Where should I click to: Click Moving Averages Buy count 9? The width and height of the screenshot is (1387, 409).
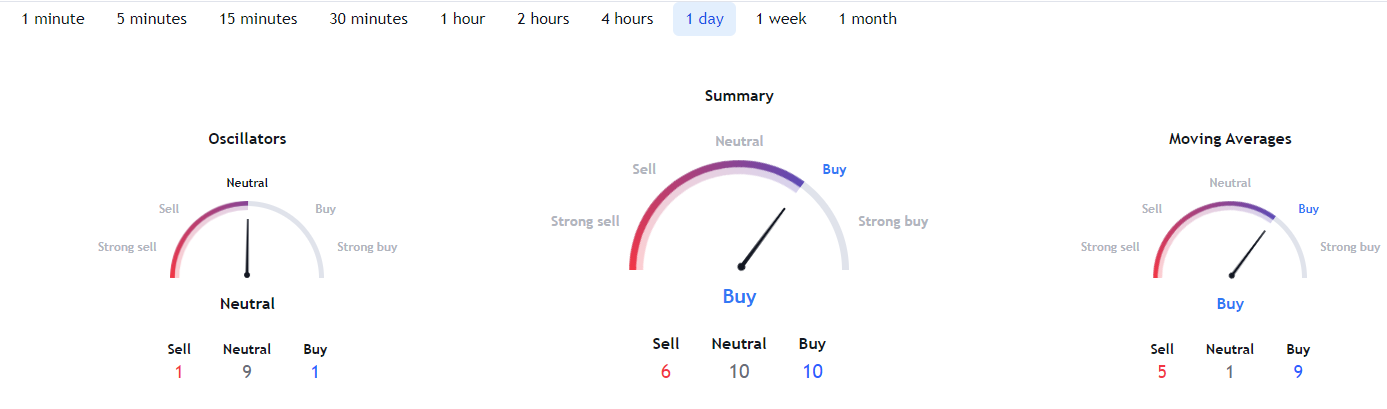1298,372
